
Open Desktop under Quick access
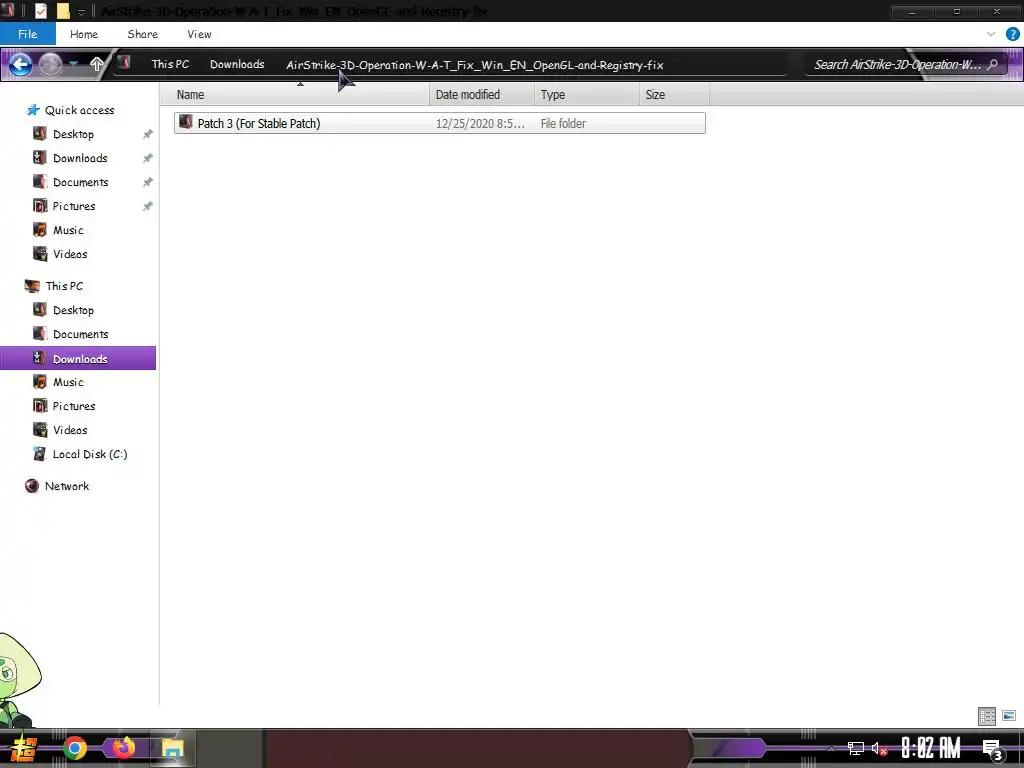point(73,135)
